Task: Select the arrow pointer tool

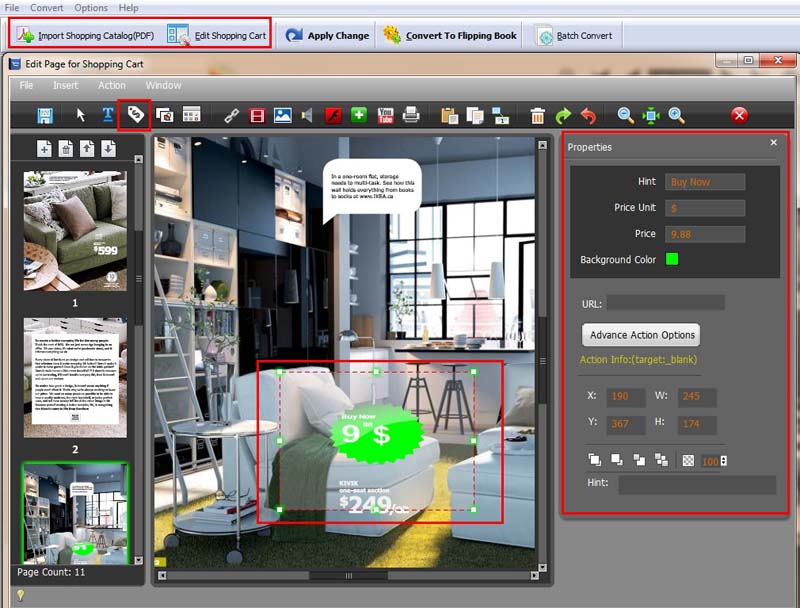Action: pyautogui.click(x=81, y=115)
